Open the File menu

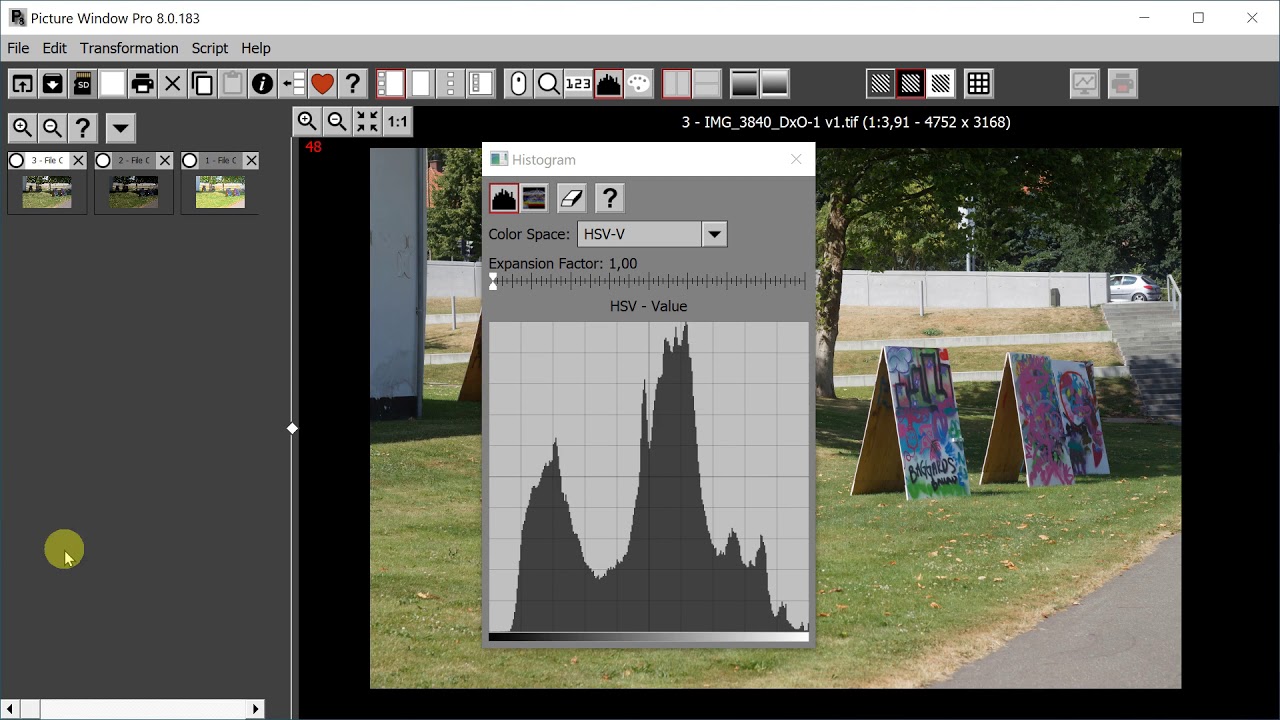[18, 48]
